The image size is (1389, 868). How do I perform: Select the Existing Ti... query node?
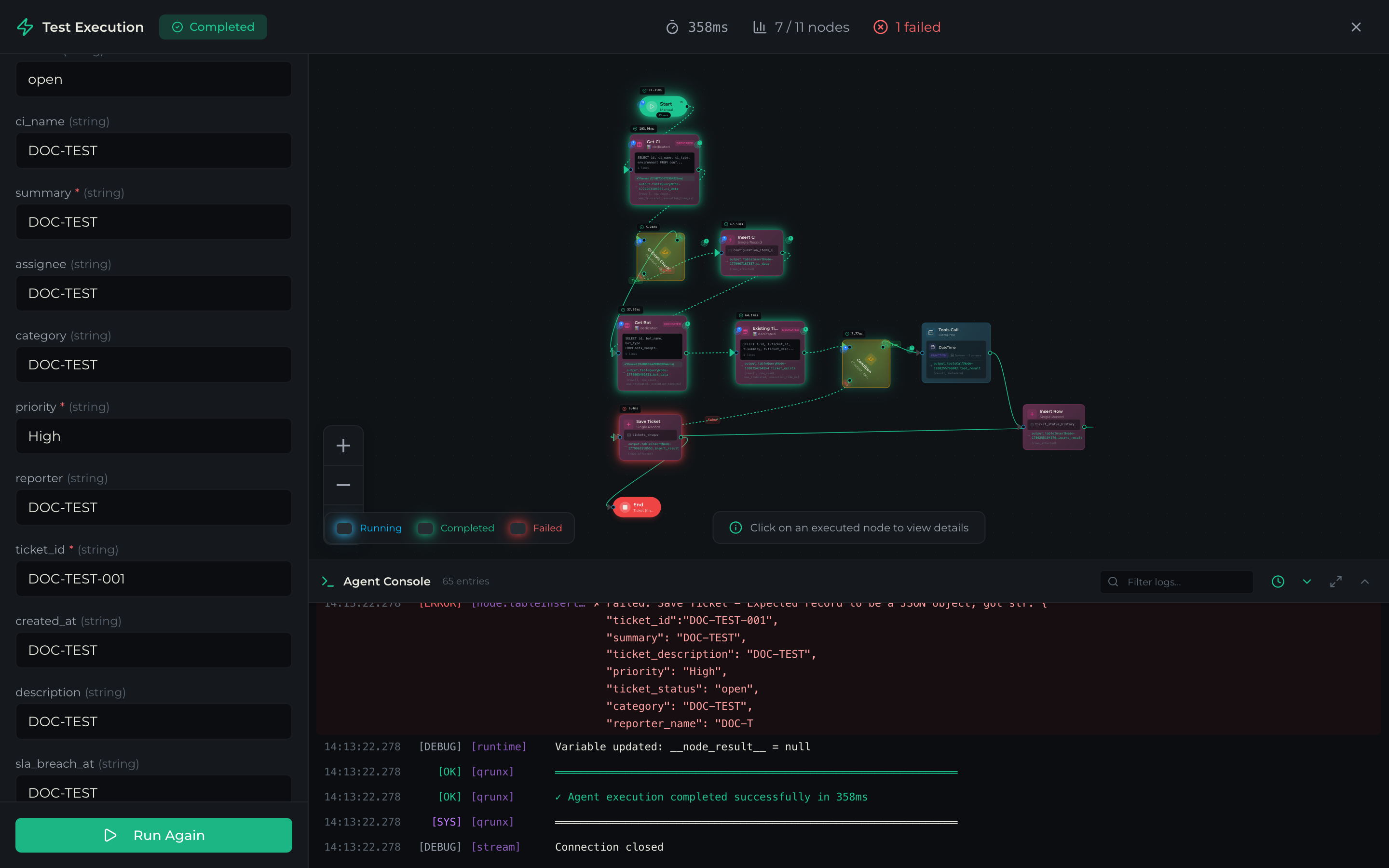pyautogui.click(x=770, y=353)
